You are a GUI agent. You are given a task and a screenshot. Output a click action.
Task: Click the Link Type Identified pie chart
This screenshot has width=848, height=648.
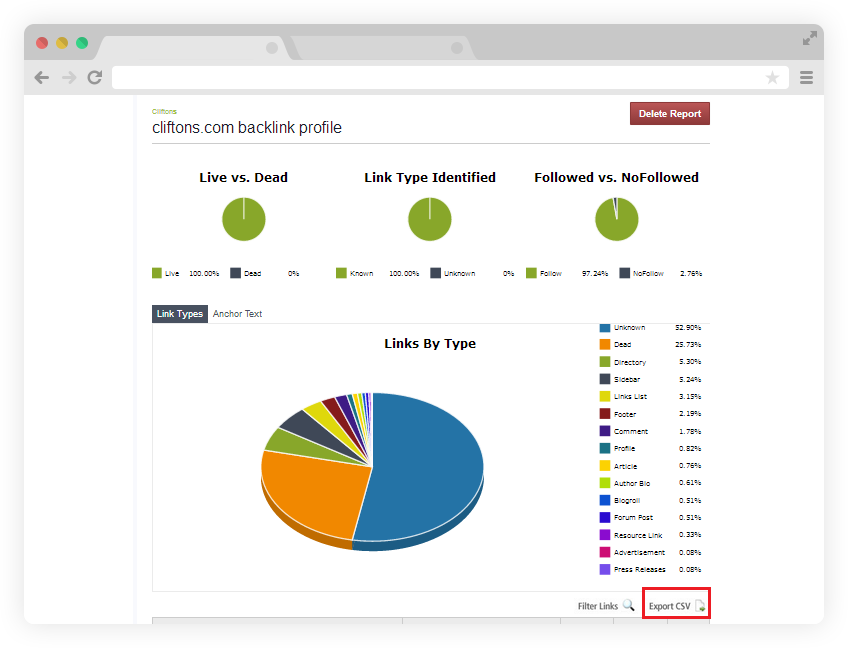pos(430,219)
